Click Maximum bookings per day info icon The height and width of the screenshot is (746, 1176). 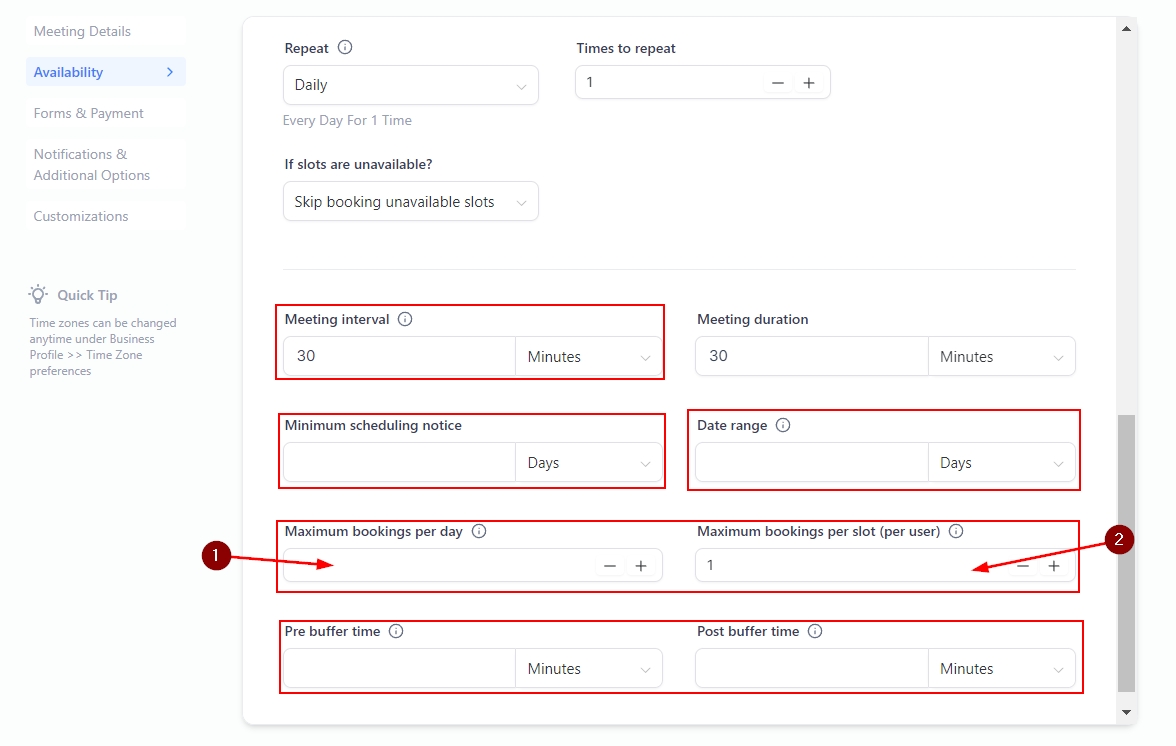[x=479, y=532]
